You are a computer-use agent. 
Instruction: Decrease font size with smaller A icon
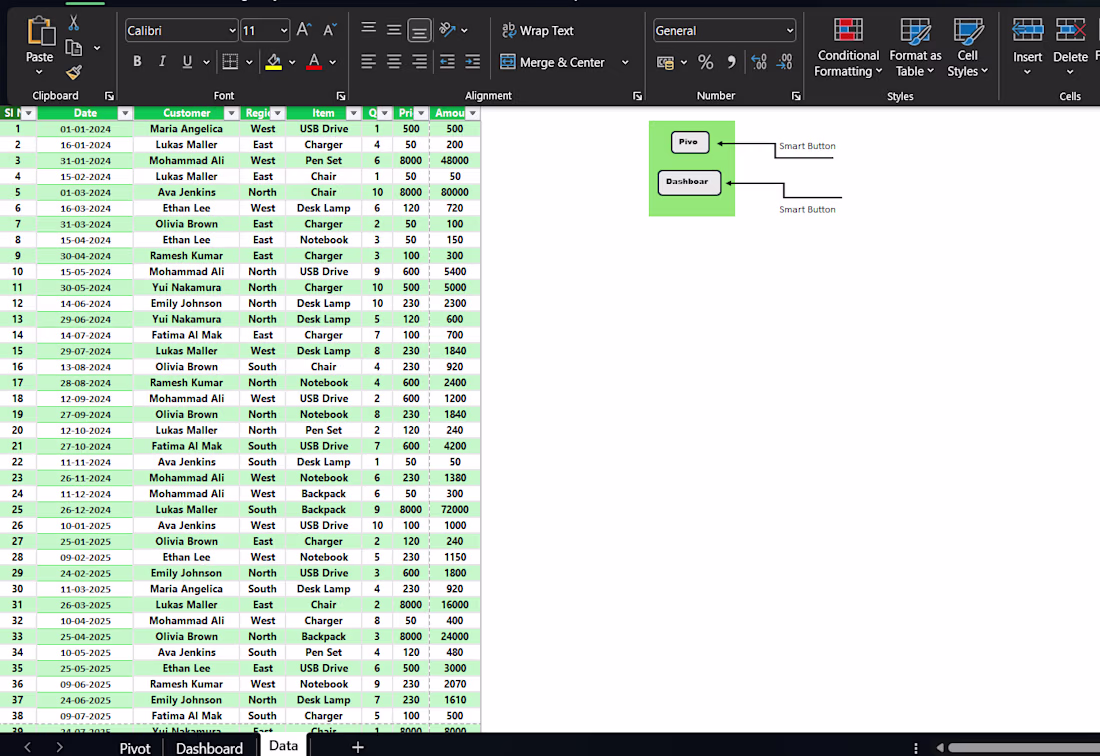click(329, 30)
